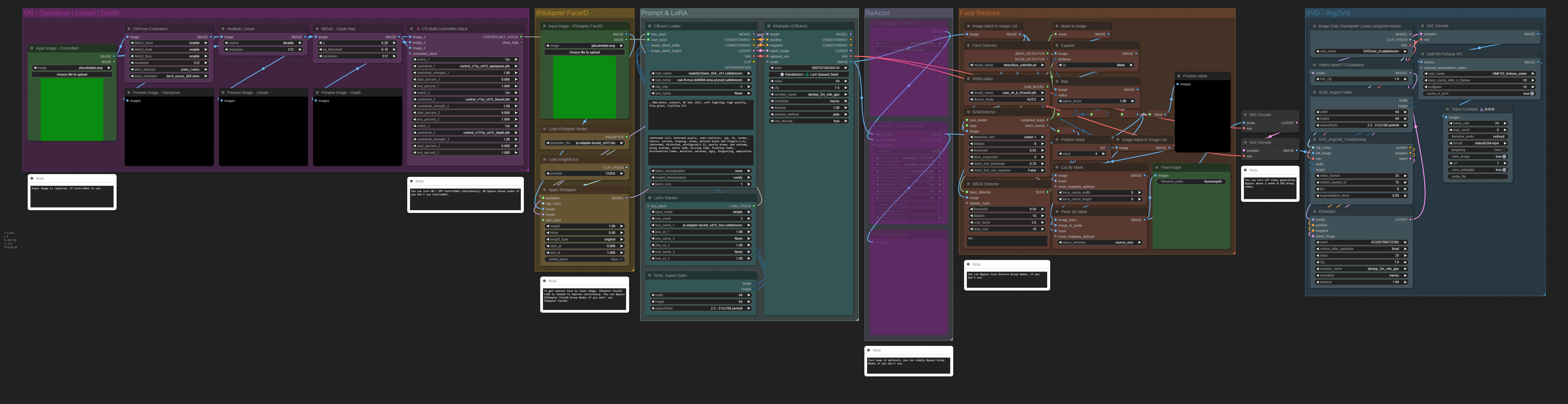Collapse the Load InsightFace node

(544, 159)
